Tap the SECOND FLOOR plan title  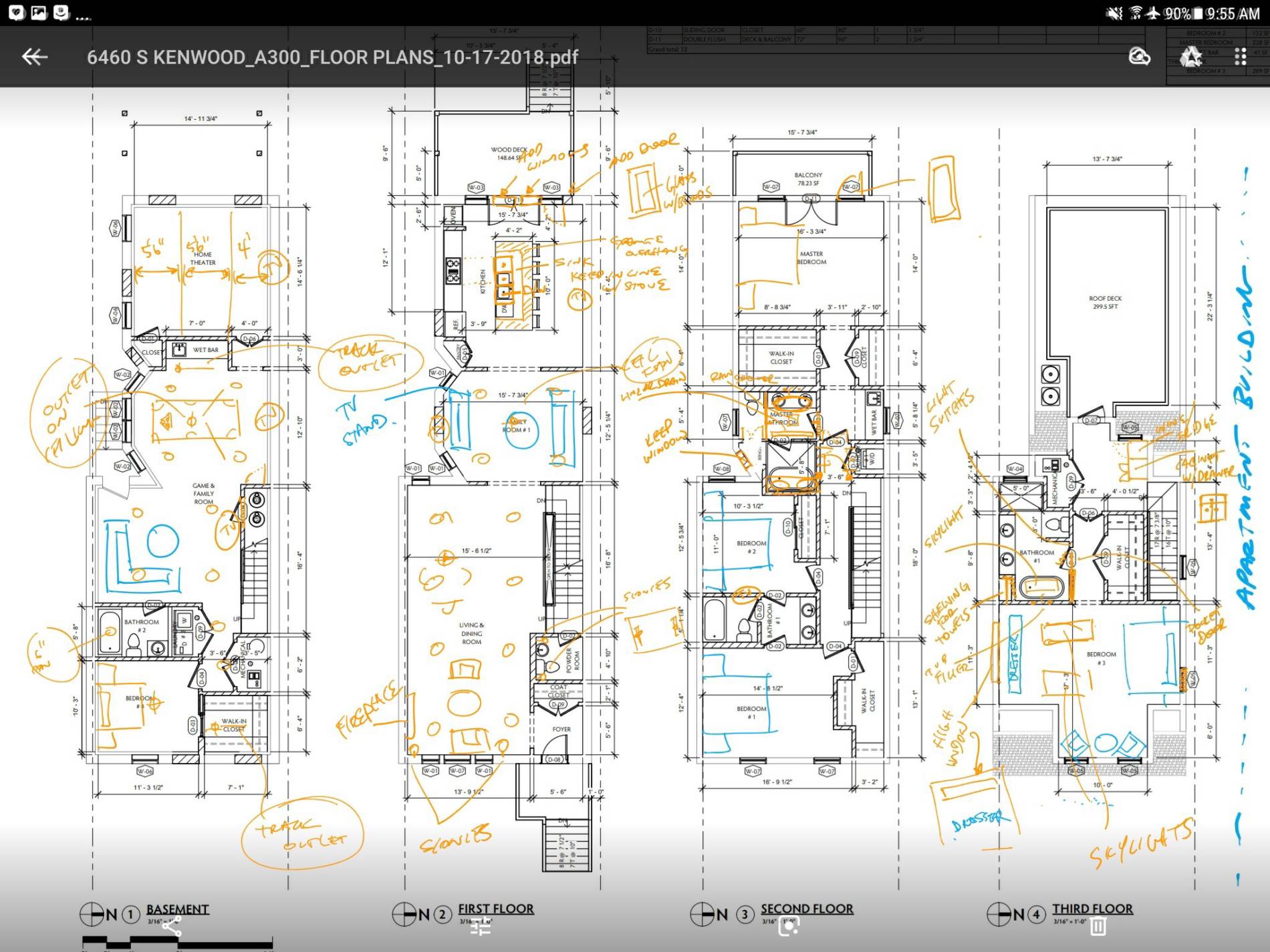807,909
